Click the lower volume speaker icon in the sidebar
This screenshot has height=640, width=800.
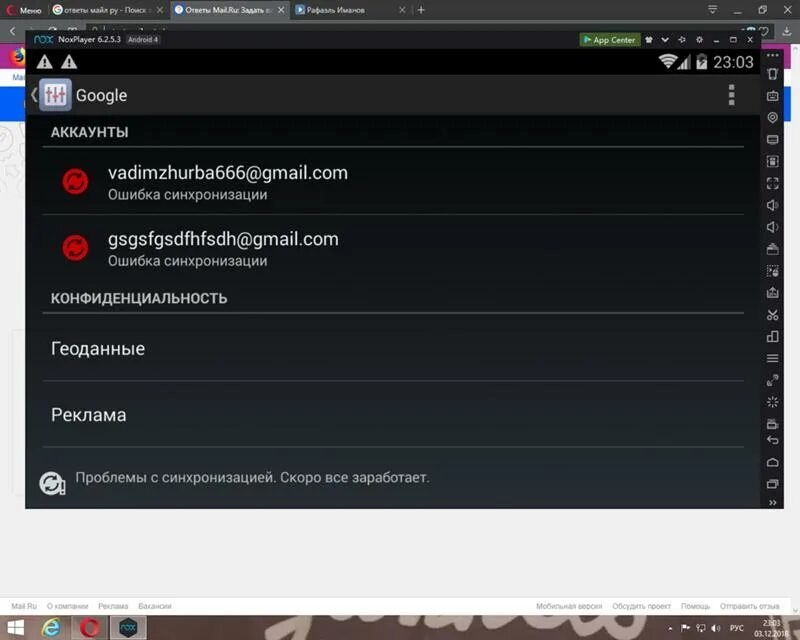[772, 227]
